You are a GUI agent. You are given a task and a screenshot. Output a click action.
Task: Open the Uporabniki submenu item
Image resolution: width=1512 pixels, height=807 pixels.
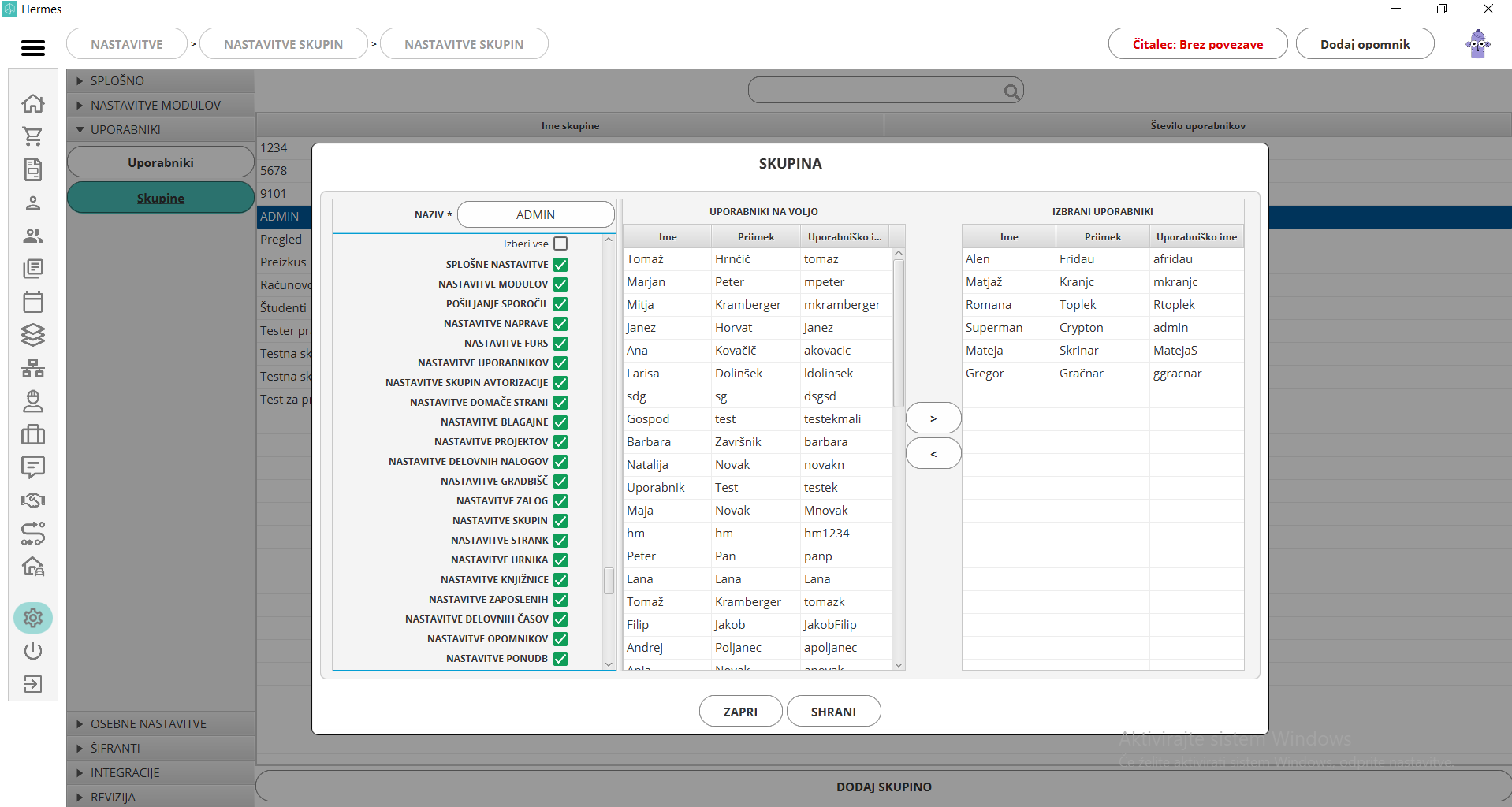coord(161,162)
